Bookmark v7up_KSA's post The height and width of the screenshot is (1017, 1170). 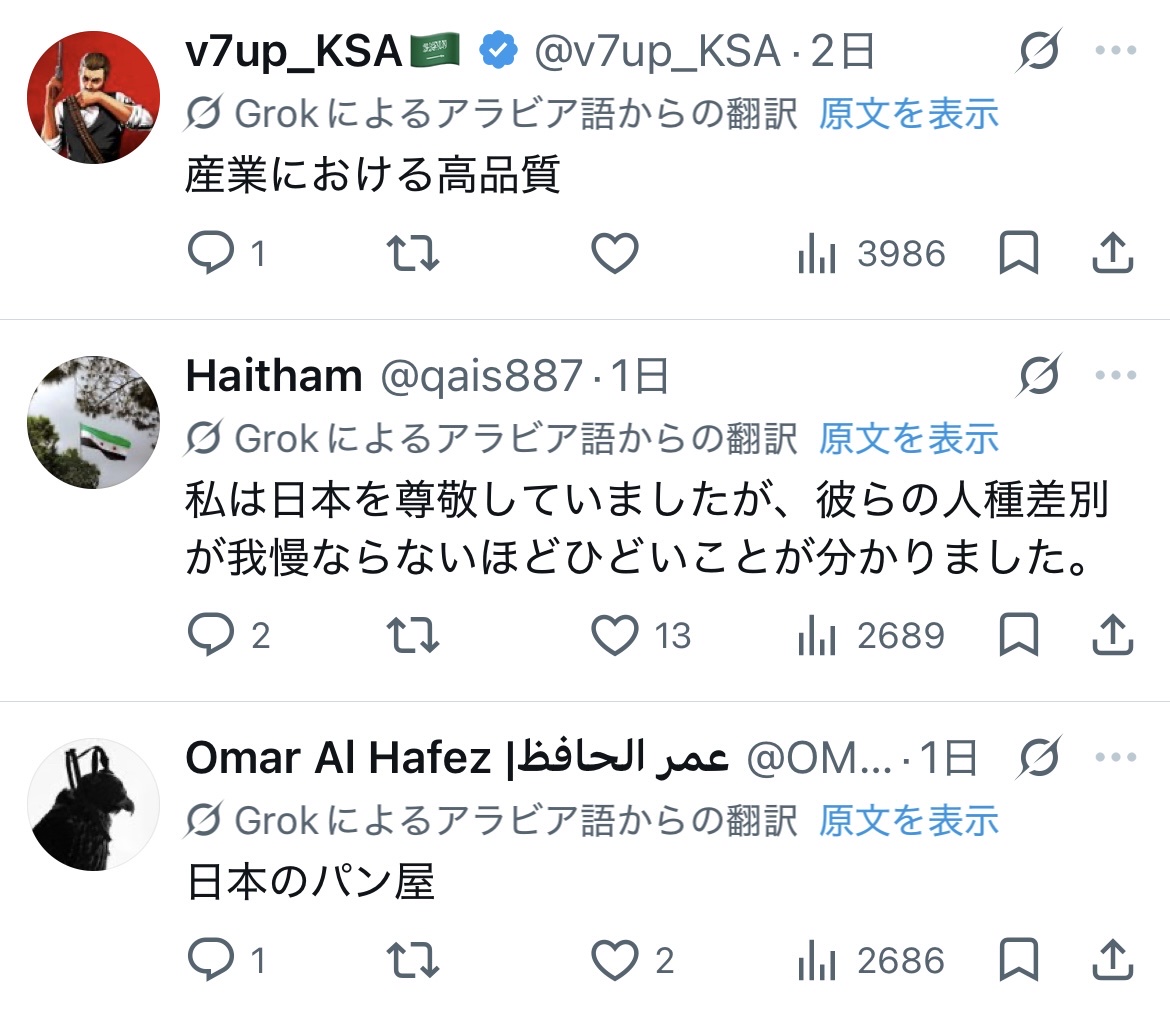[1019, 254]
